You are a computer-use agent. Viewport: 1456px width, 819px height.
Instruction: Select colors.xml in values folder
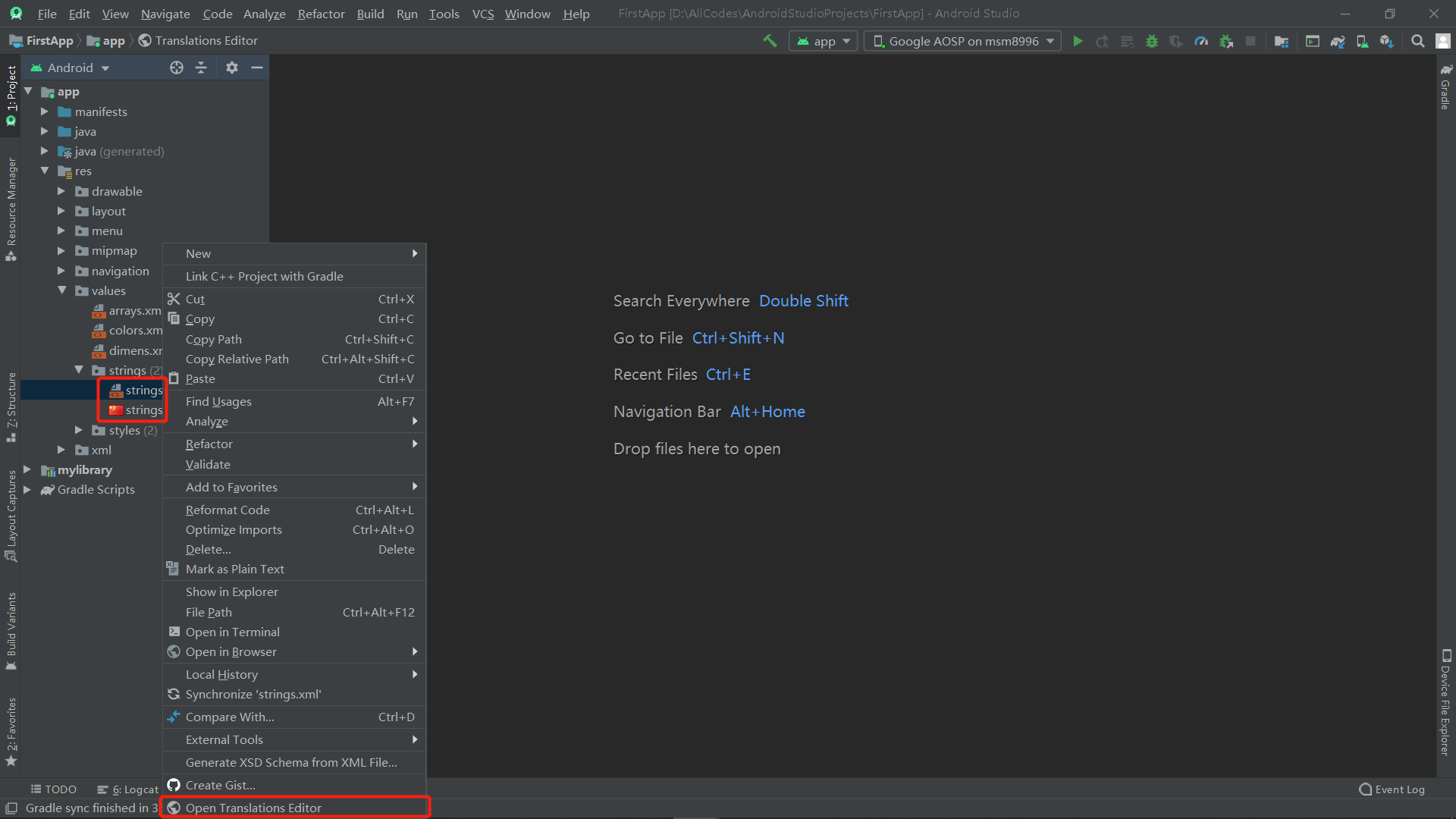point(127,330)
